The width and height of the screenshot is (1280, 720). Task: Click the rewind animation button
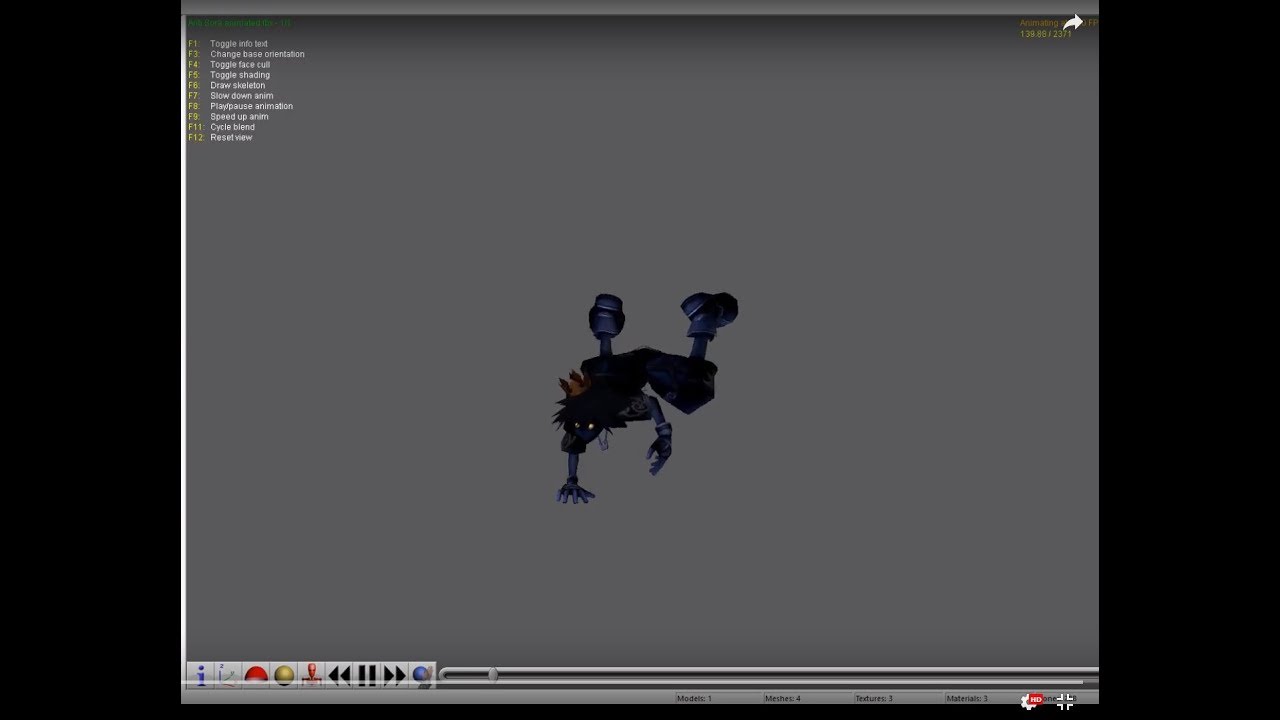[340, 675]
